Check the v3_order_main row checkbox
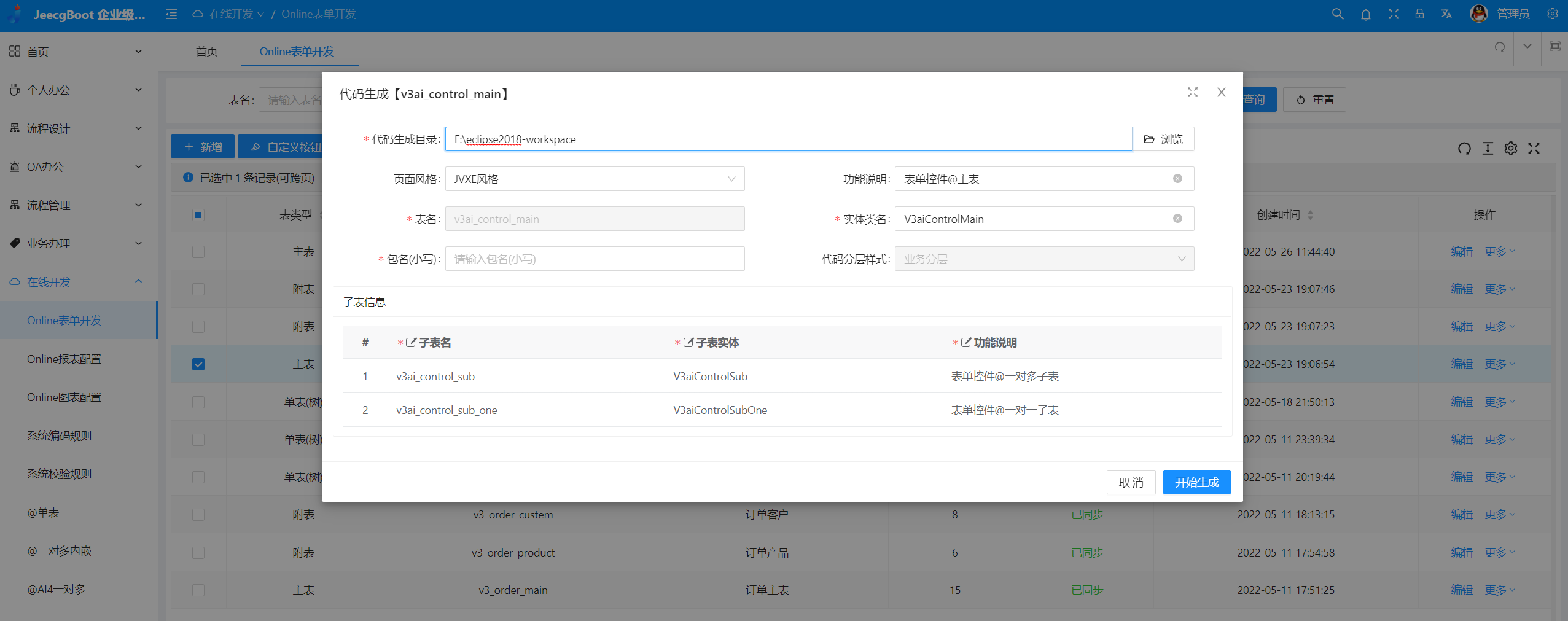This screenshot has width=1568, height=621. (198, 590)
